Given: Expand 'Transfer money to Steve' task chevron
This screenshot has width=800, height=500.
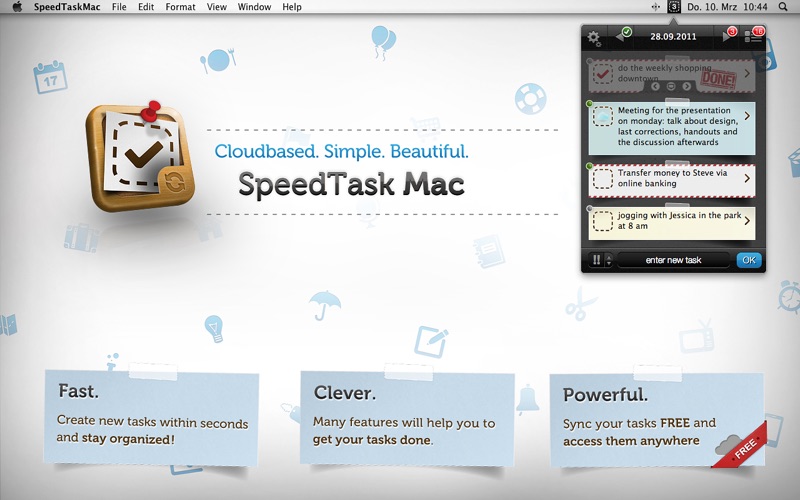Looking at the screenshot, I should pos(746,179).
